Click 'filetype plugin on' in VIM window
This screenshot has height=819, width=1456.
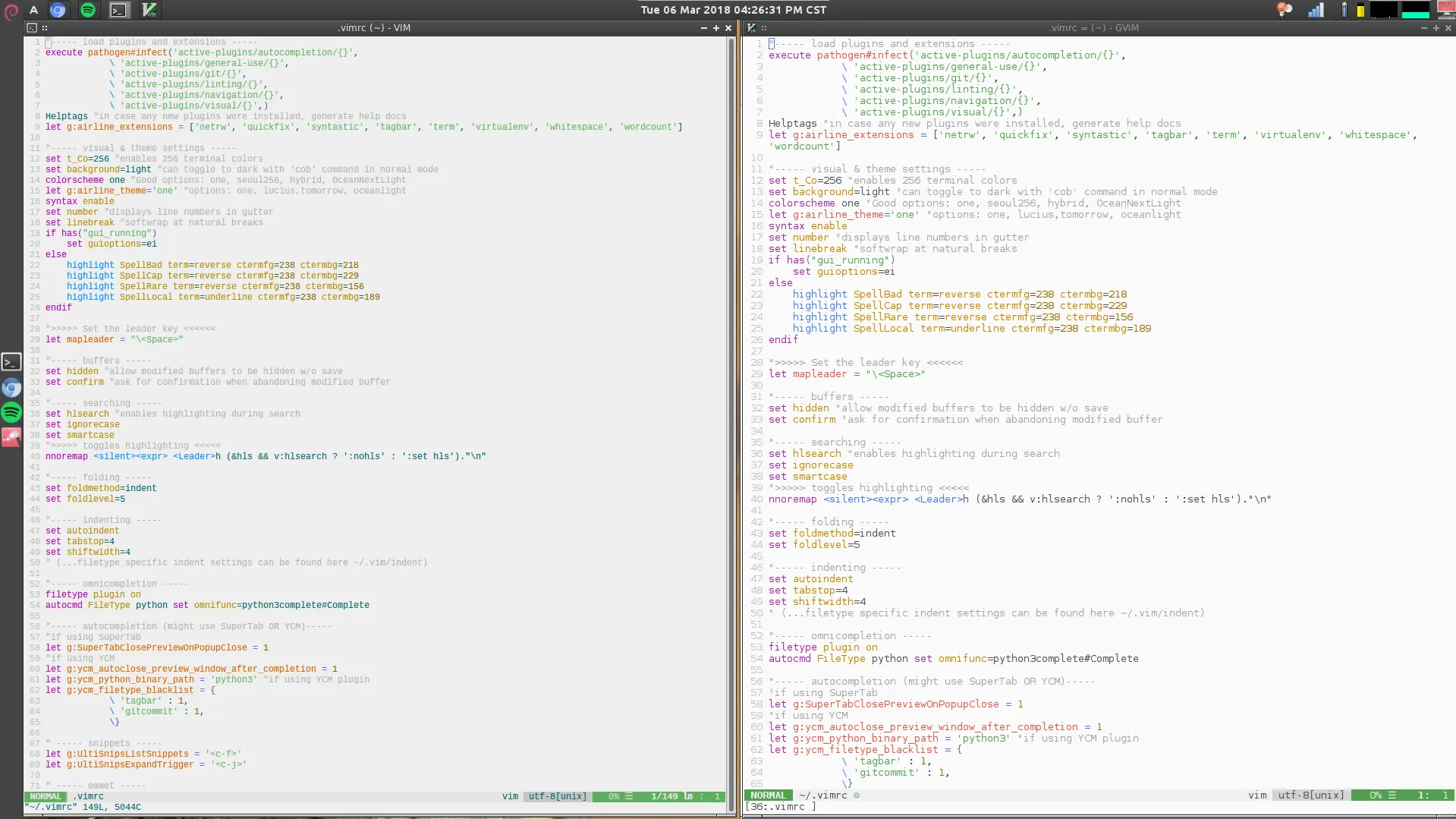click(93, 594)
